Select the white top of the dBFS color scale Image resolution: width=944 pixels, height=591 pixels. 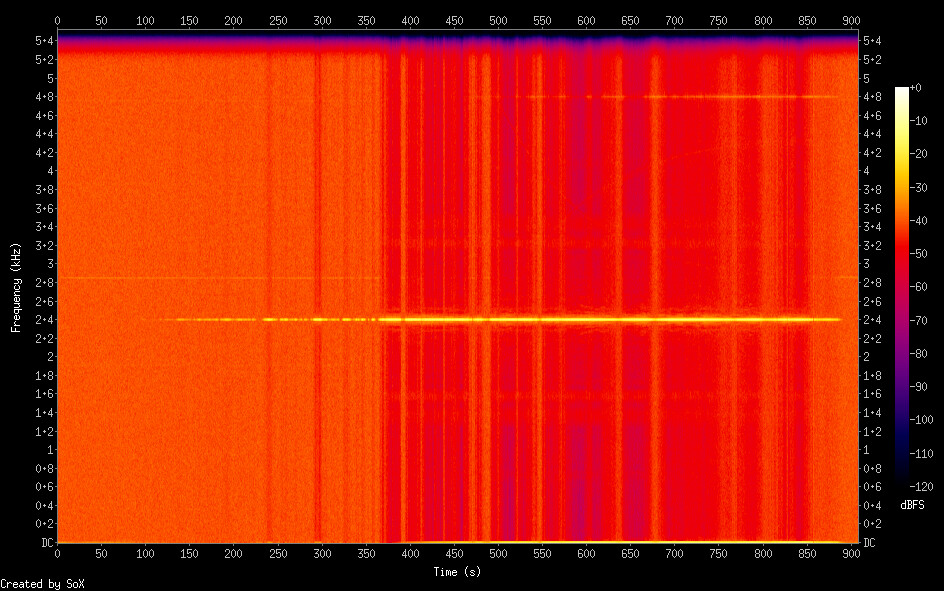tap(902, 91)
